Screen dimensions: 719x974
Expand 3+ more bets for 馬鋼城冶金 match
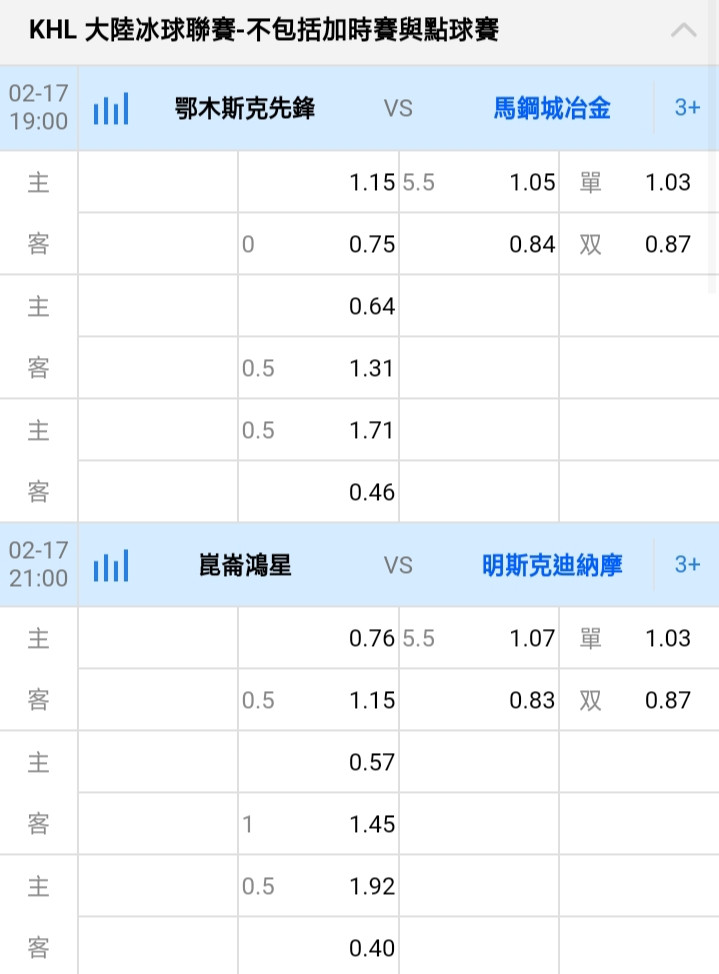pyautogui.click(x=687, y=108)
